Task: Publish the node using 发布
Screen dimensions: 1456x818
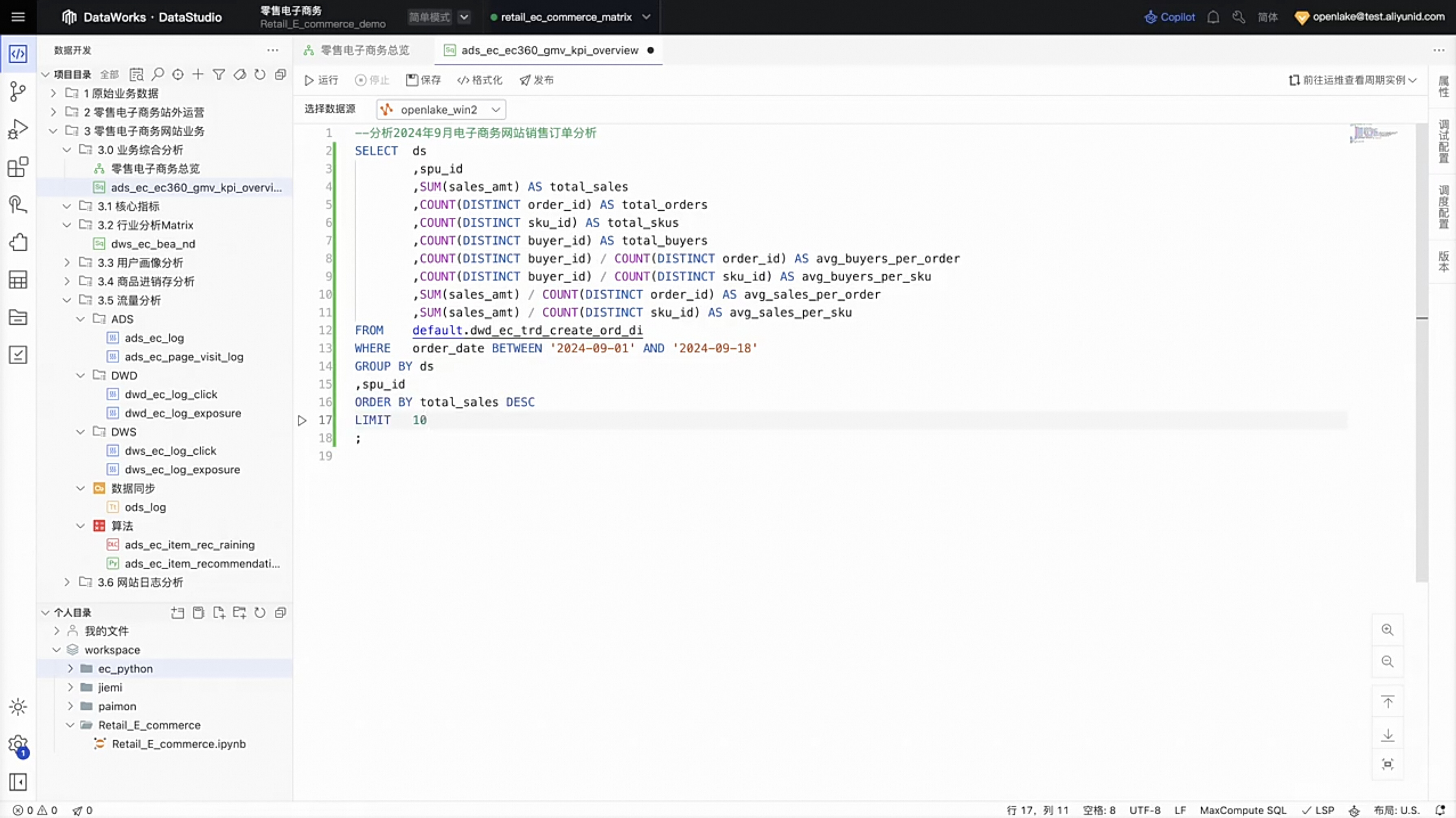Action: [x=536, y=80]
